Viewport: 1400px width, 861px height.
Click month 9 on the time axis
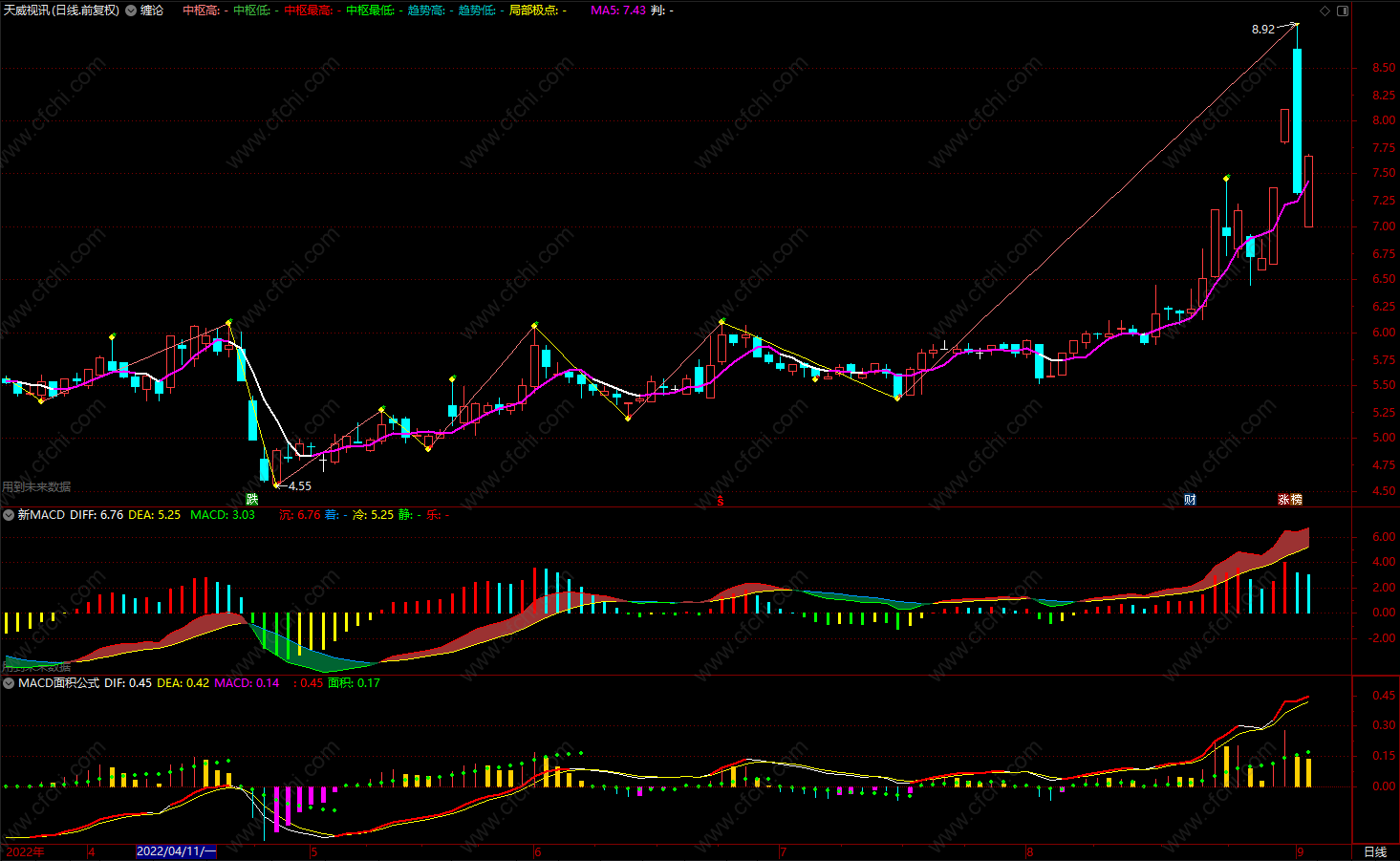pos(1300,851)
